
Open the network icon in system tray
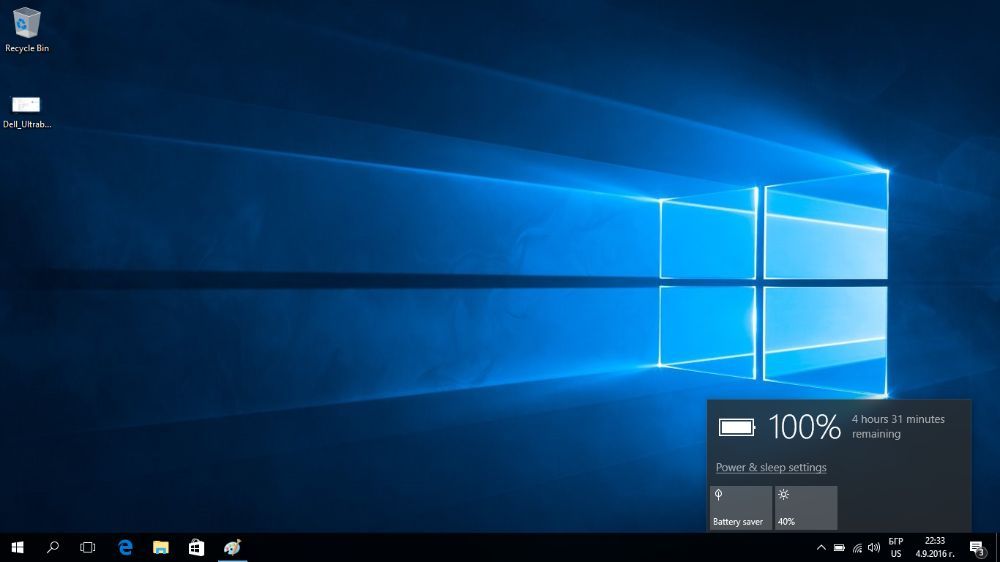[x=857, y=547]
